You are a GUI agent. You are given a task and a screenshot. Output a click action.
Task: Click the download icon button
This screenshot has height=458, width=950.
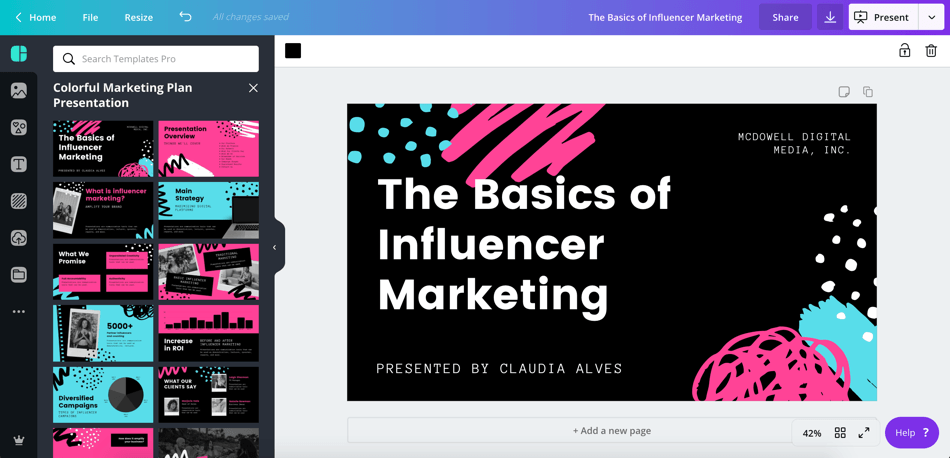click(x=830, y=17)
